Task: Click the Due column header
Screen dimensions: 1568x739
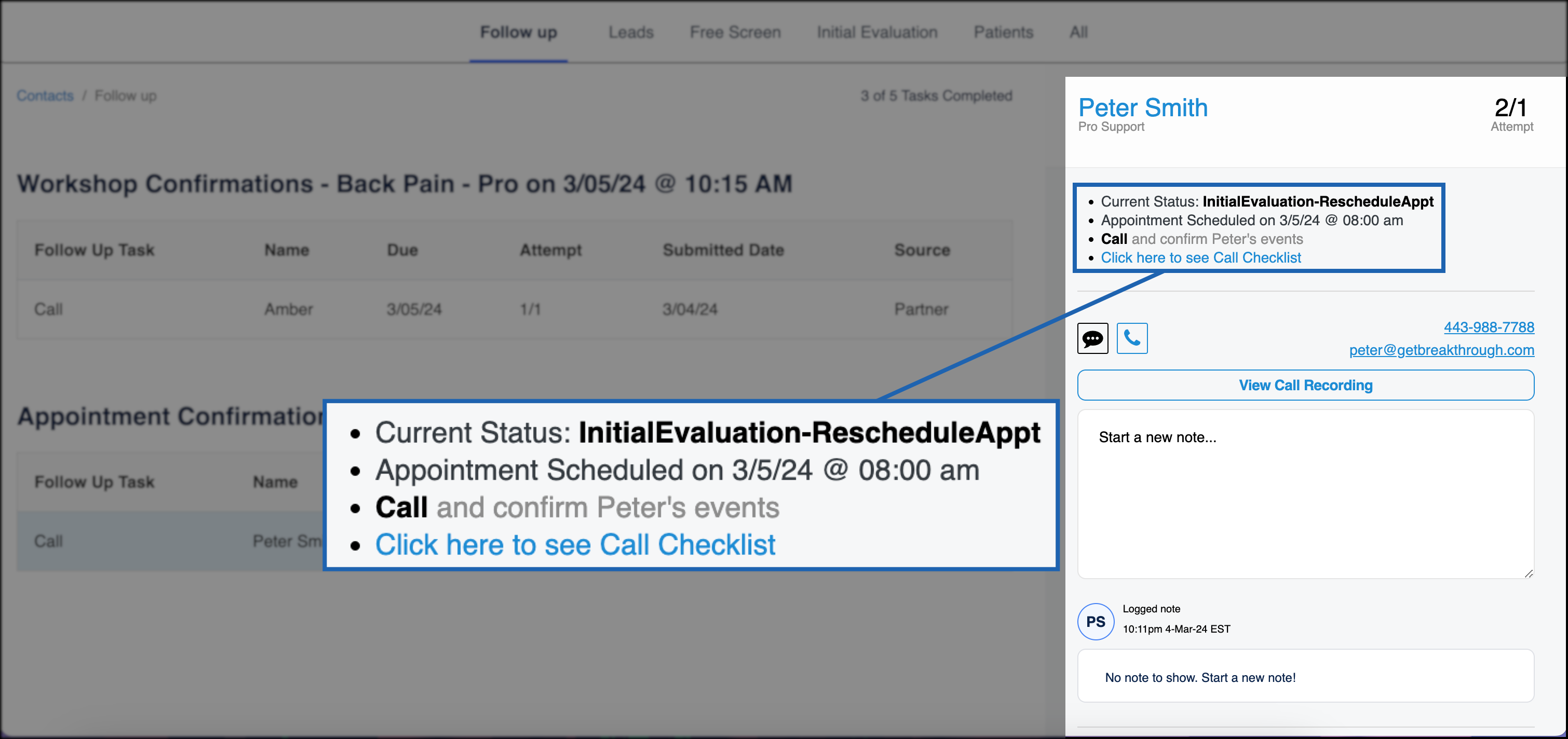Action: coord(402,250)
